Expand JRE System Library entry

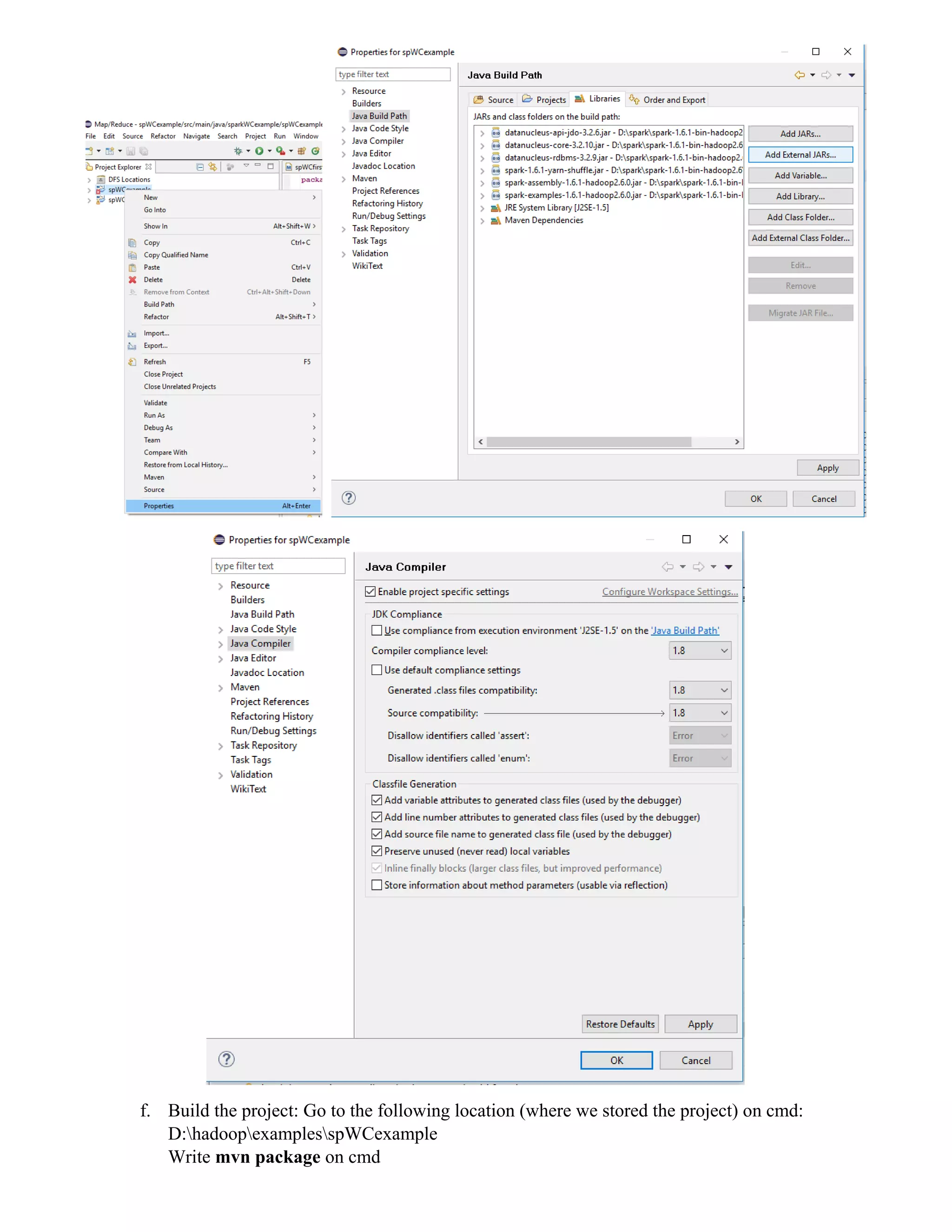(482, 208)
